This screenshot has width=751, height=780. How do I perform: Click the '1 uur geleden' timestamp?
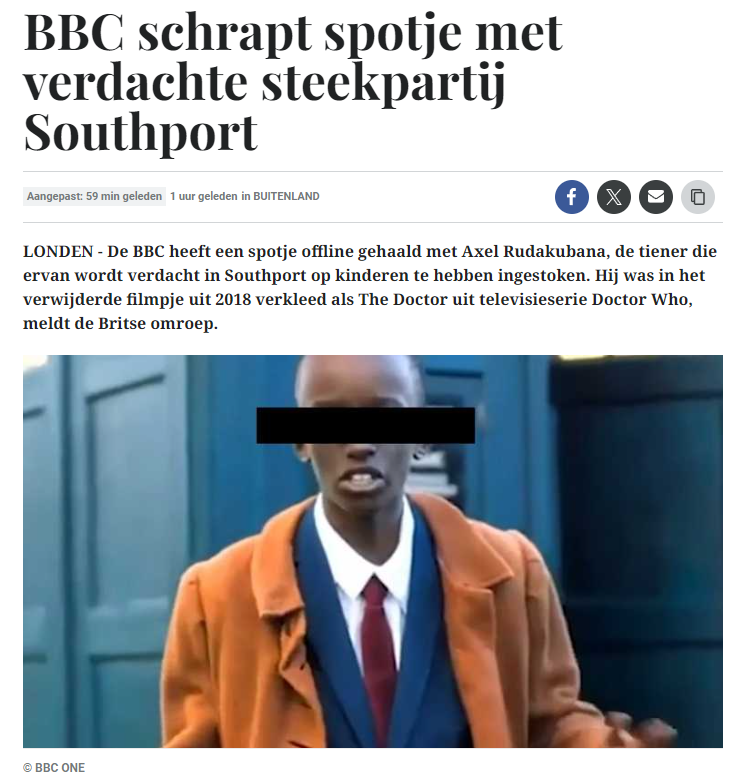pyautogui.click(x=203, y=196)
